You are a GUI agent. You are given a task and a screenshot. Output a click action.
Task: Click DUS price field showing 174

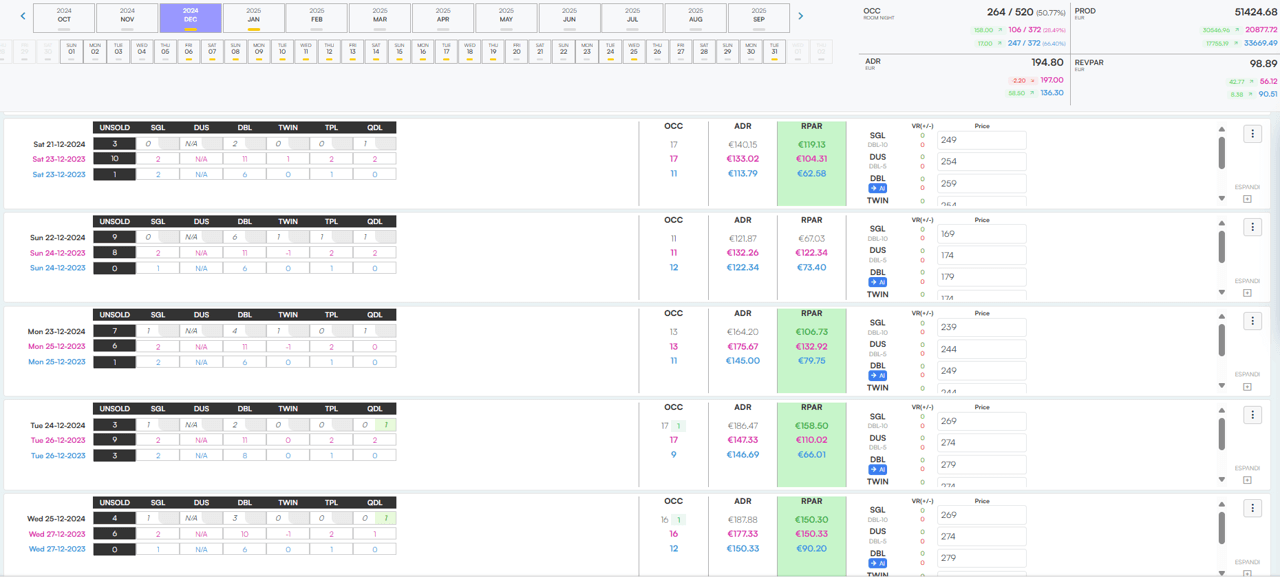[981, 256]
